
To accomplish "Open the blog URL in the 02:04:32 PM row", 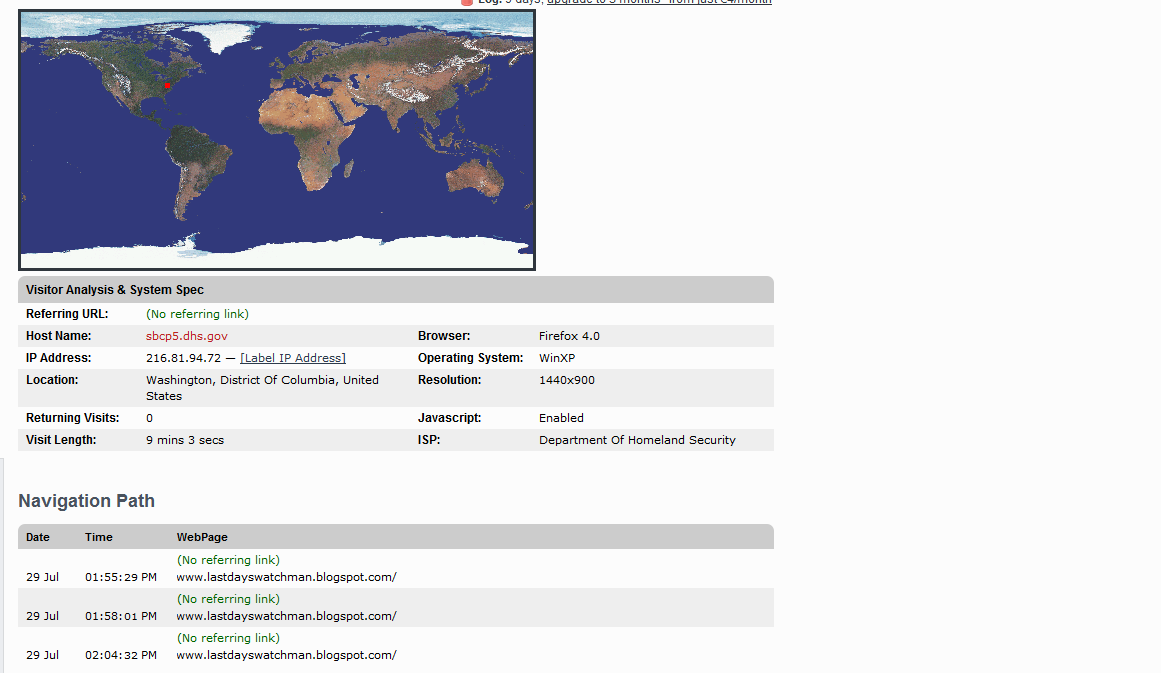I will 287,656.
